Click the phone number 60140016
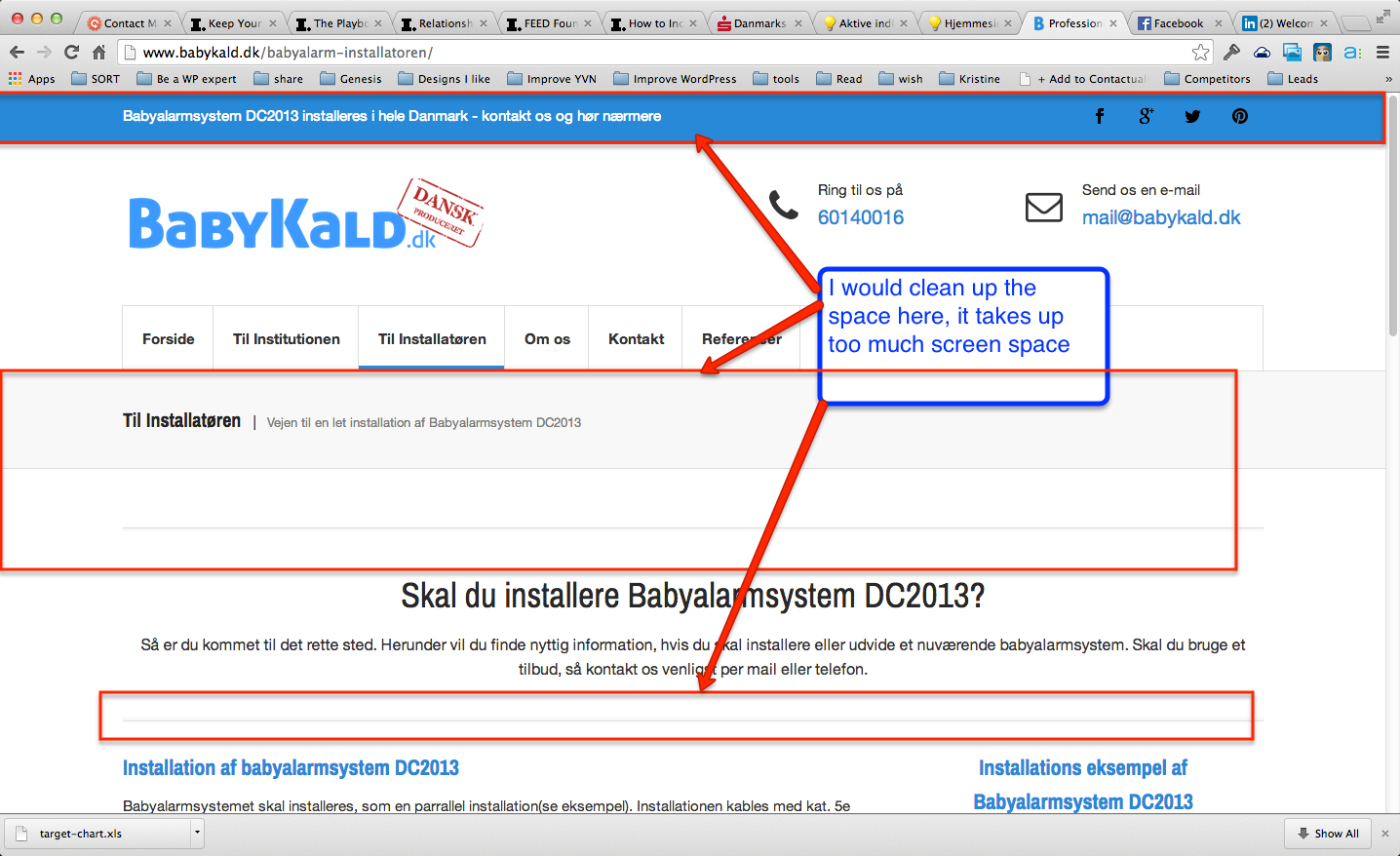Viewport: 1400px width, 856px height. pyautogui.click(x=860, y=217)
